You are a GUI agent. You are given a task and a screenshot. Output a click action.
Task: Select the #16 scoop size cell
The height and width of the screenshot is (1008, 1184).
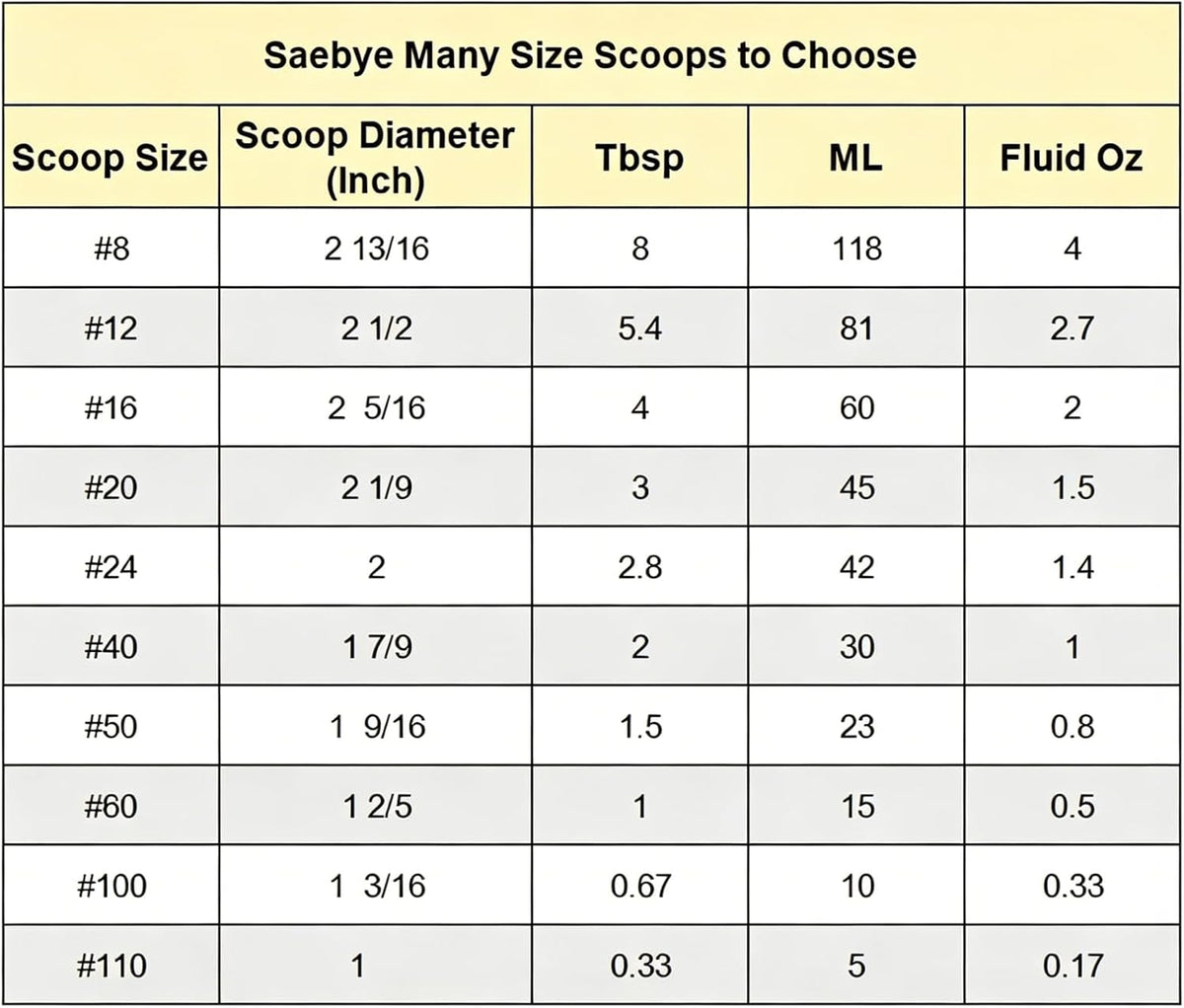tap(110, 407)
